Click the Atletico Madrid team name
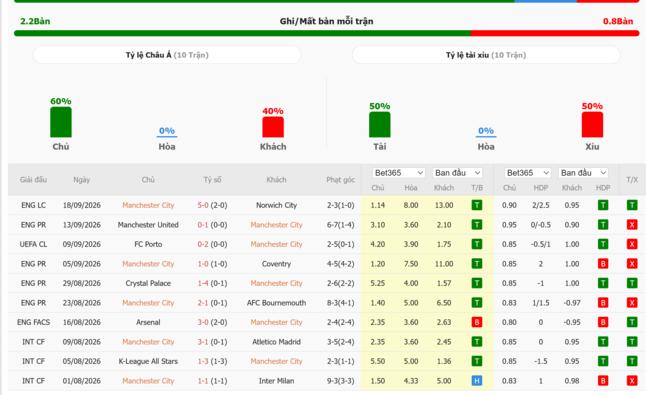 (276, 342)
